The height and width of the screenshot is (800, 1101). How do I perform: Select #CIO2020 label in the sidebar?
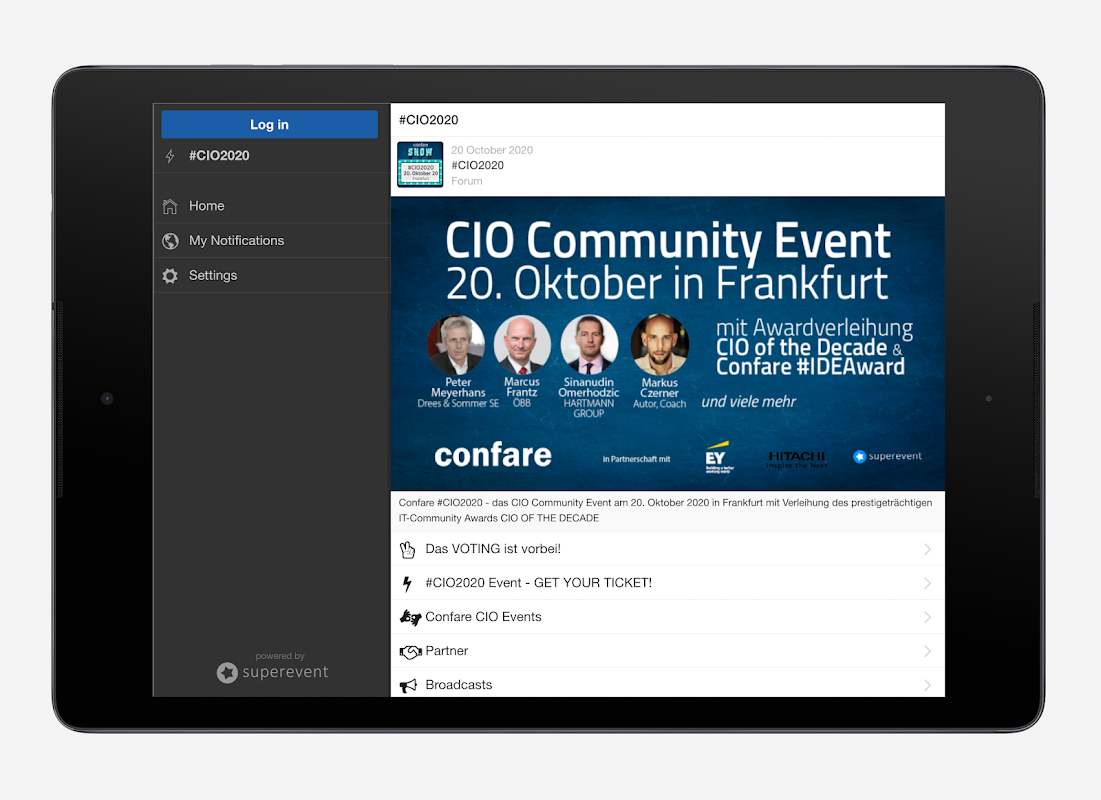point(219,155)
